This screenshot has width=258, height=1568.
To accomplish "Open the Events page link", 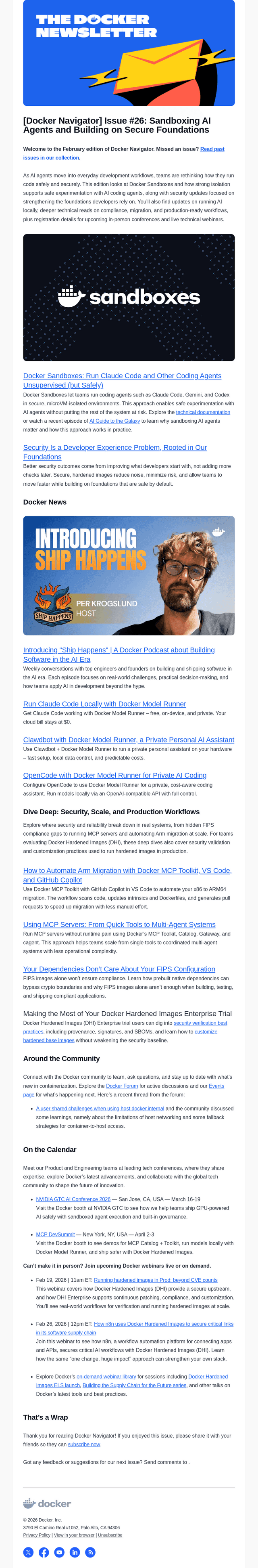I will click(123, 1090).
